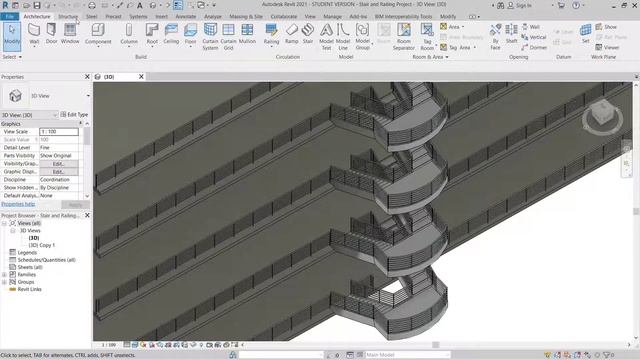Select the Stair tool
This screenshot has width=640, height=360.
(308, 33)
